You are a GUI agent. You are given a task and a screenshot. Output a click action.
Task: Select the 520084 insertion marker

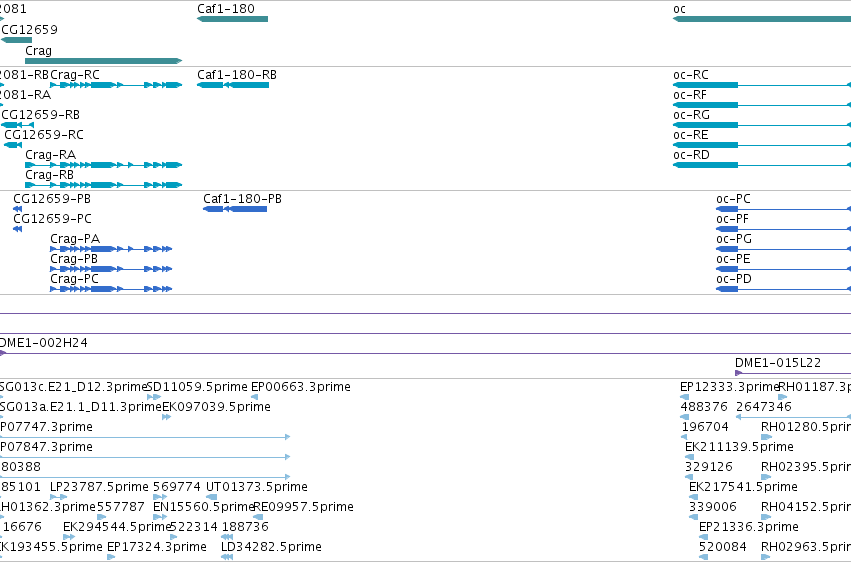tap(703, 557)
